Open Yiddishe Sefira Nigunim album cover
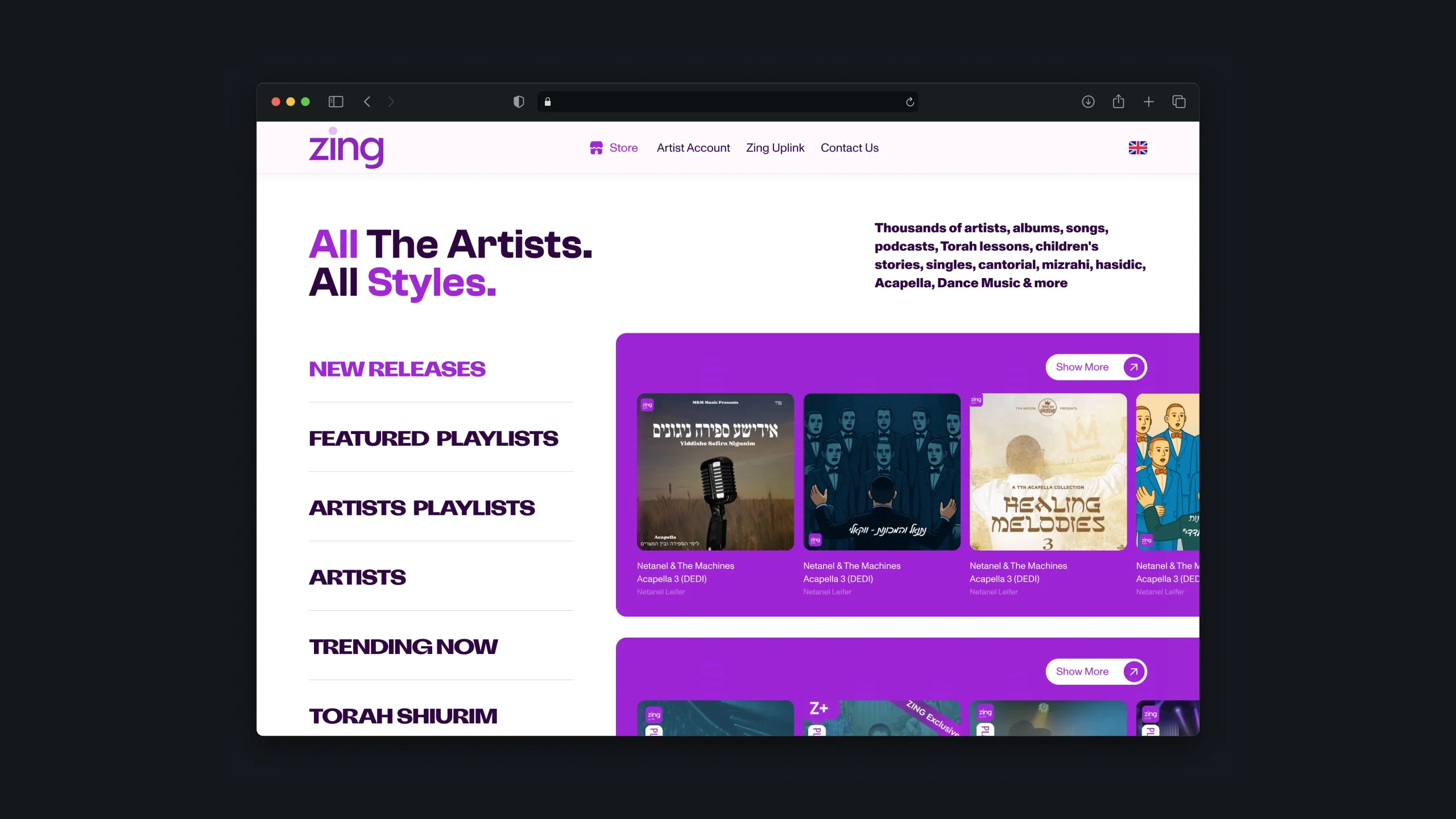This screenshot has width=1456, height=819. click(x=715, y=472)
